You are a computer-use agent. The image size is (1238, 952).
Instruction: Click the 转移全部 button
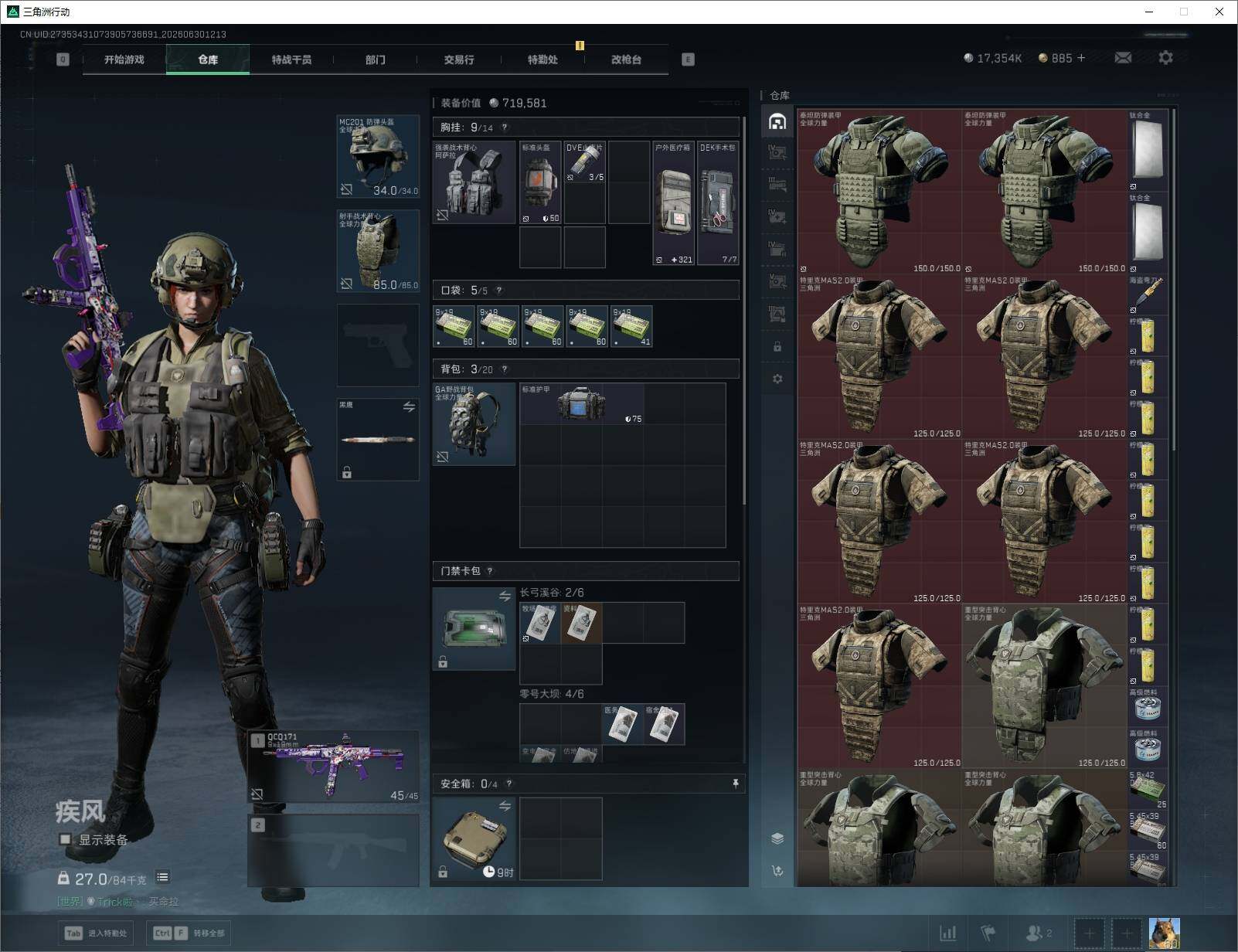(189, 933)
